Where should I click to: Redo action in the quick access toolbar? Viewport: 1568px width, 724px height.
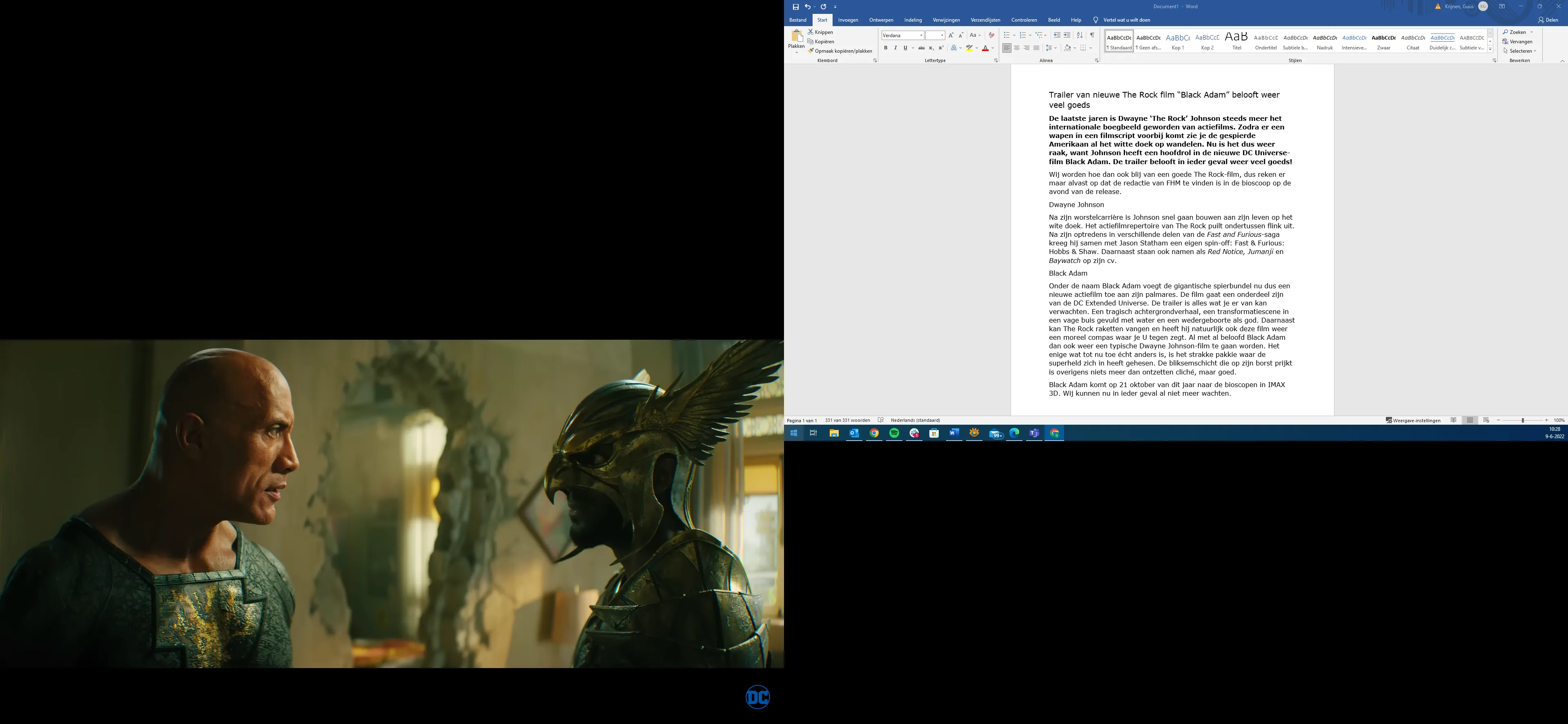[x=824, y=7]
